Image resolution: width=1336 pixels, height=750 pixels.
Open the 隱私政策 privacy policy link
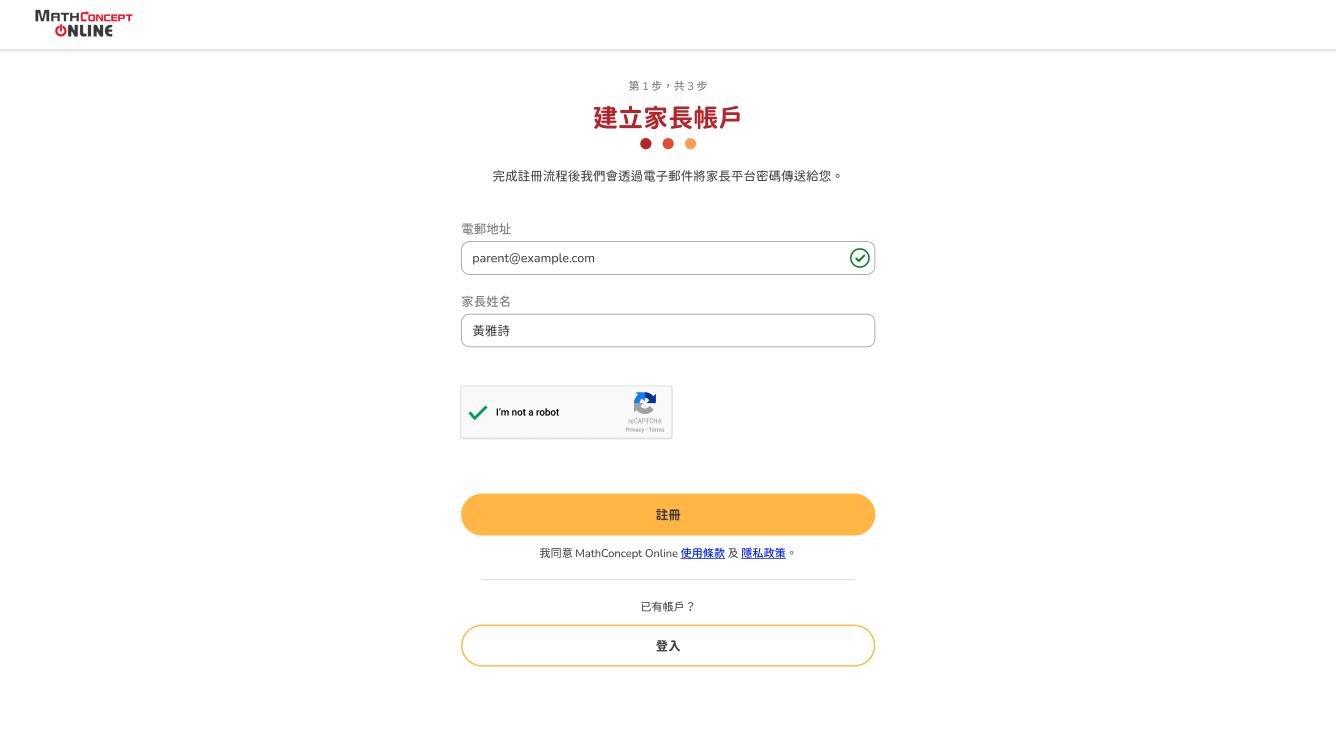[x=763, y=553]
